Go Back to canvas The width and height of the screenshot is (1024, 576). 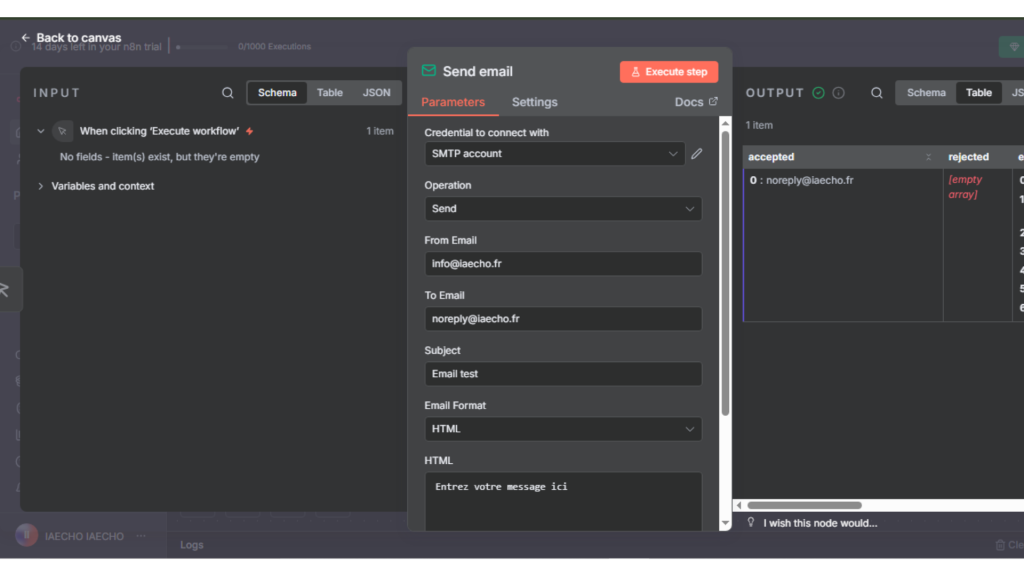(x=77, y=37)
